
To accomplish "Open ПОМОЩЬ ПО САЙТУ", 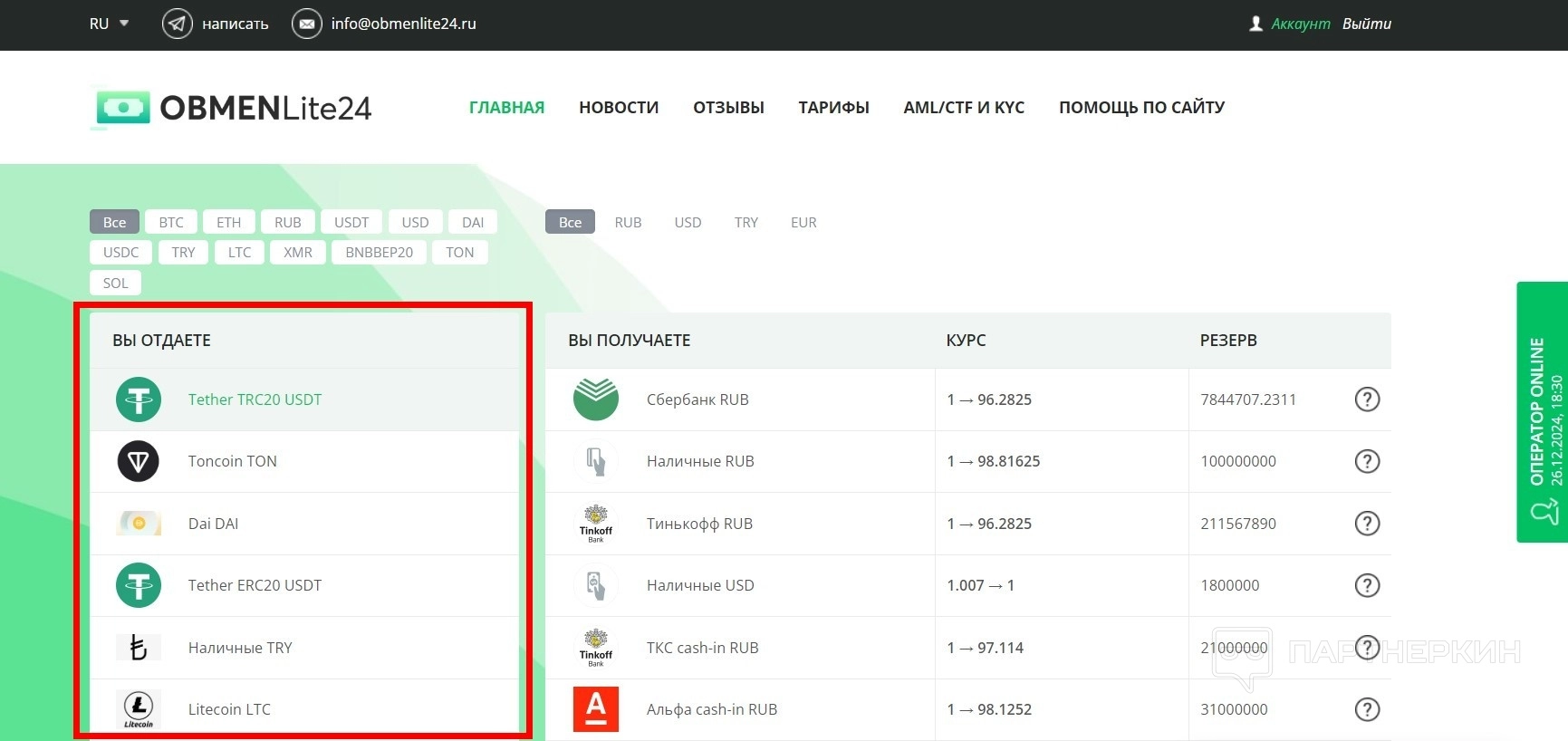I will (1141, 108).
